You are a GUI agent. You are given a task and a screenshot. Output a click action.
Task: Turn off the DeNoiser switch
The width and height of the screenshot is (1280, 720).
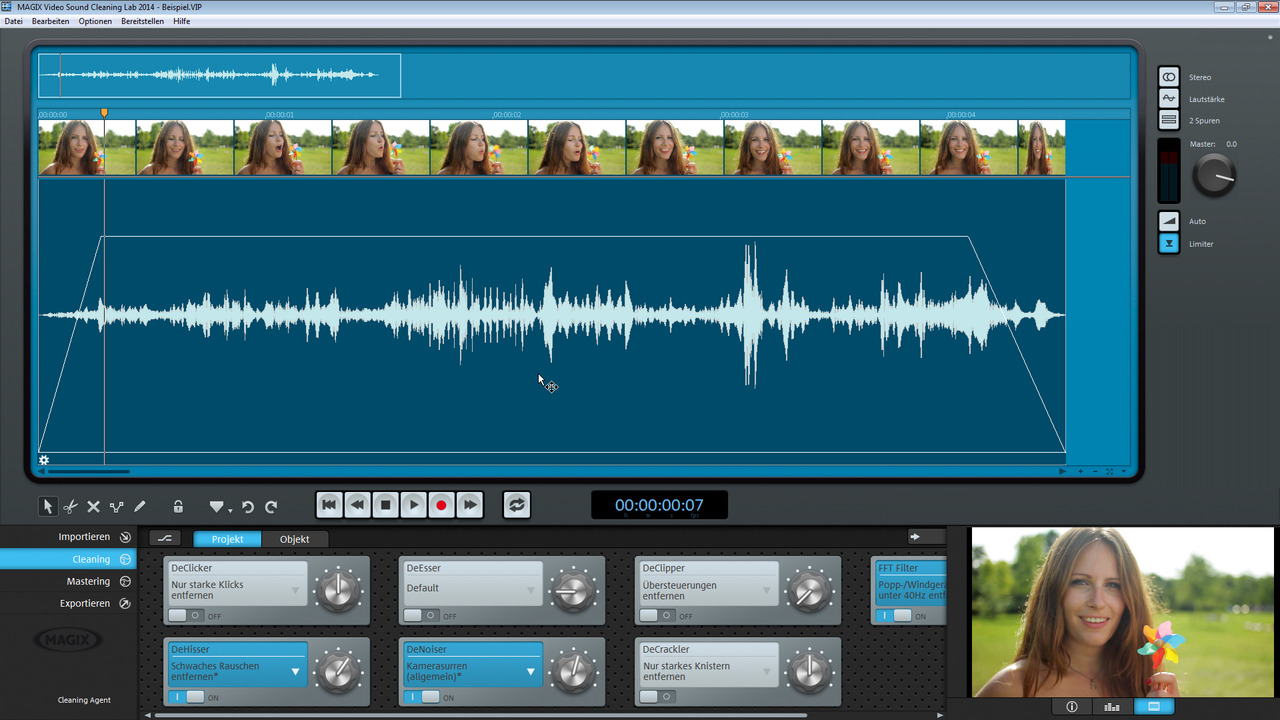[x=421, y=697]
